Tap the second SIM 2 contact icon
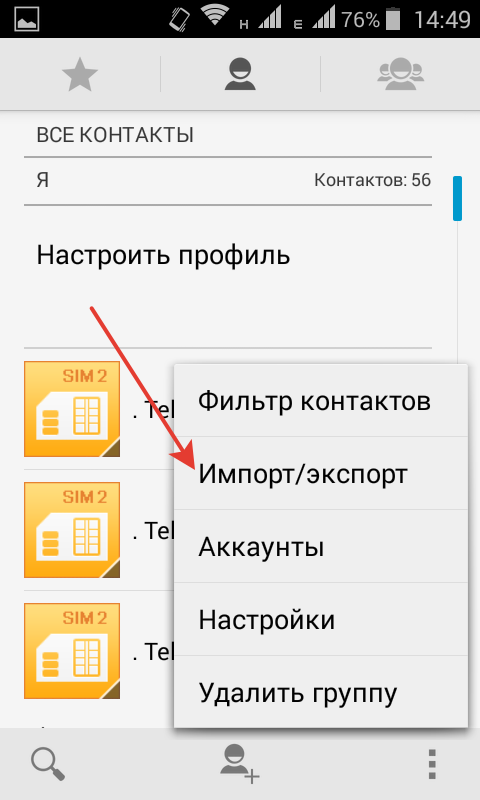Viewport: 480px width, 800px height. 72,530
